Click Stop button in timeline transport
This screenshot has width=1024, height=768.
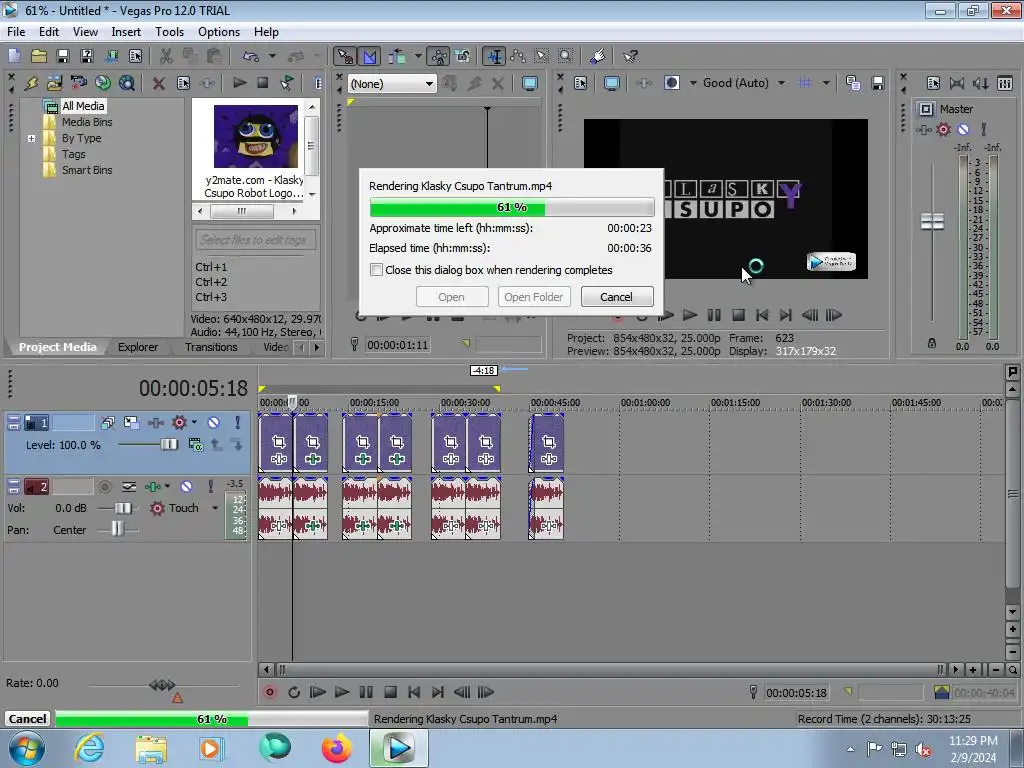coord(391,692)
